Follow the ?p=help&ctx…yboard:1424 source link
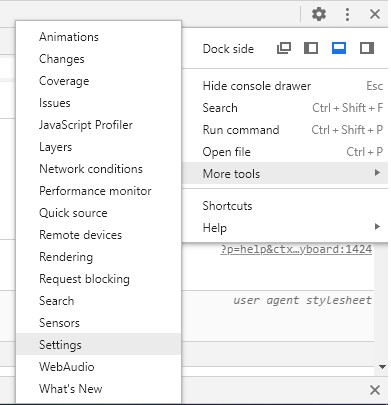 coord(296,249)
